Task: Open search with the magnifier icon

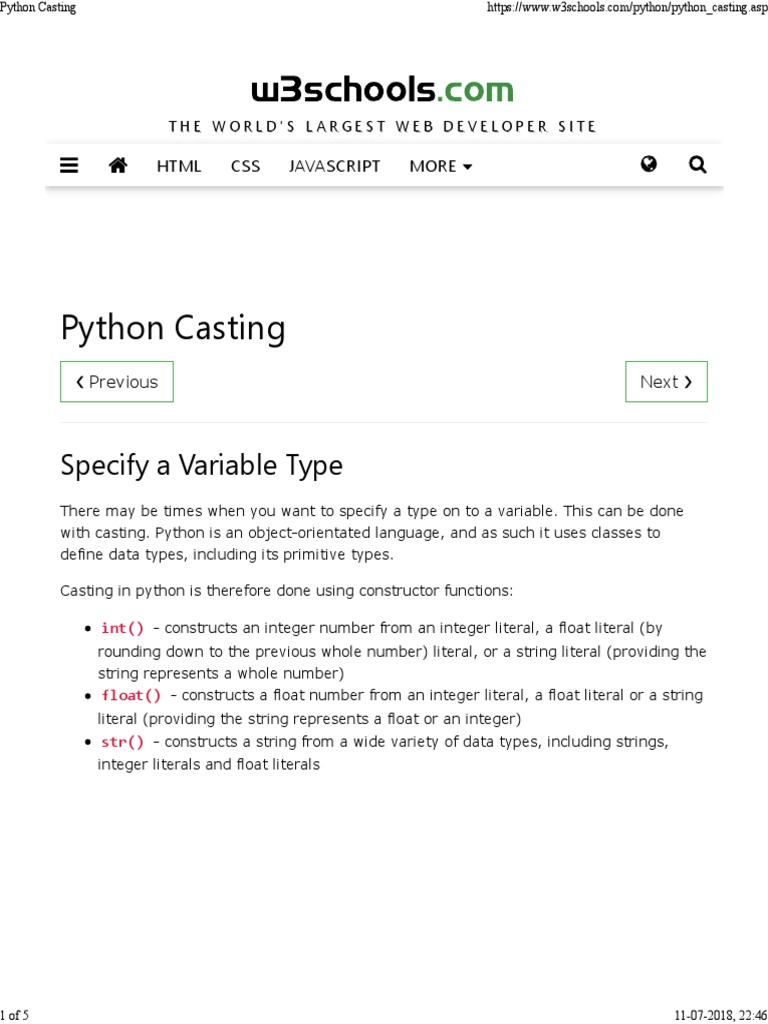Action: 698,165
